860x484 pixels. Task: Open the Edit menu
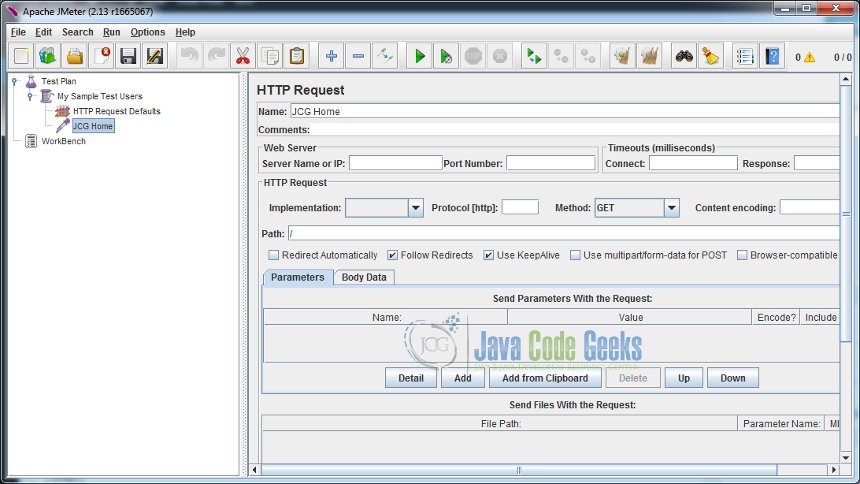coord(43,32)
